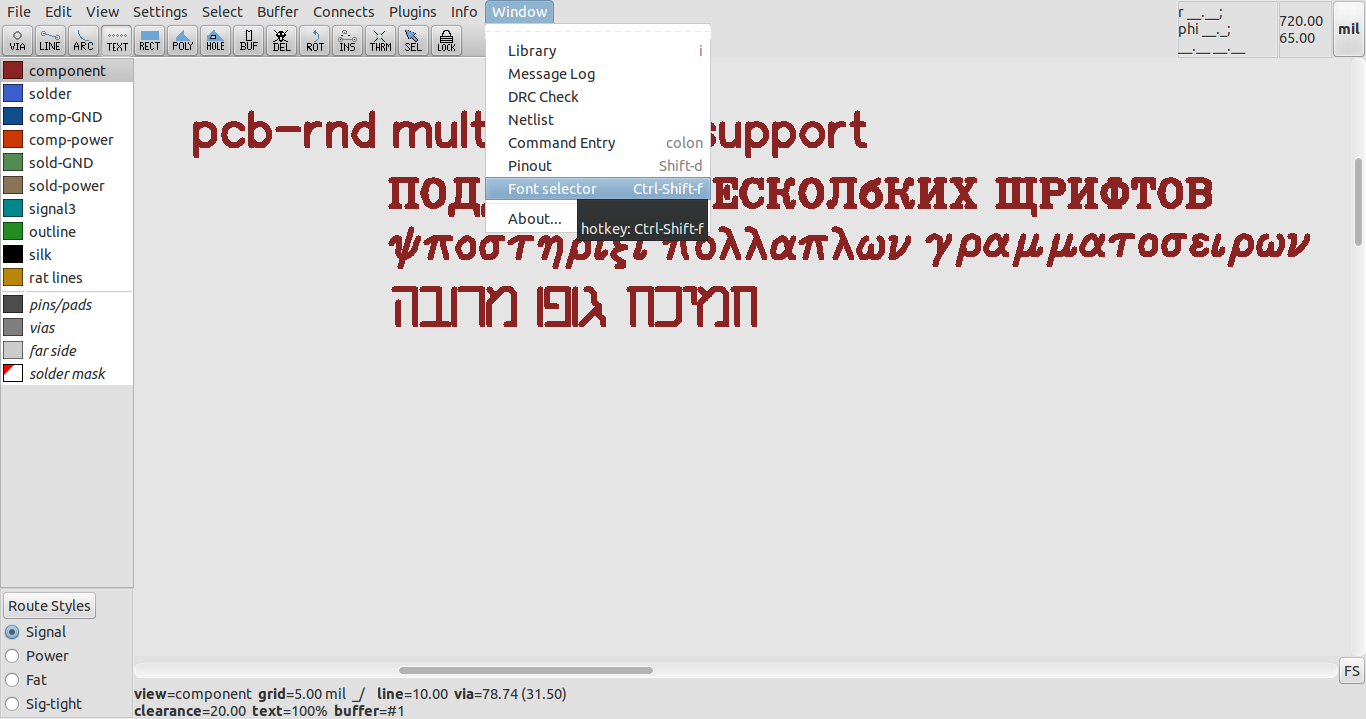
Task: Toggle comp-power layer visibility swatch
Action: (13, 140)
